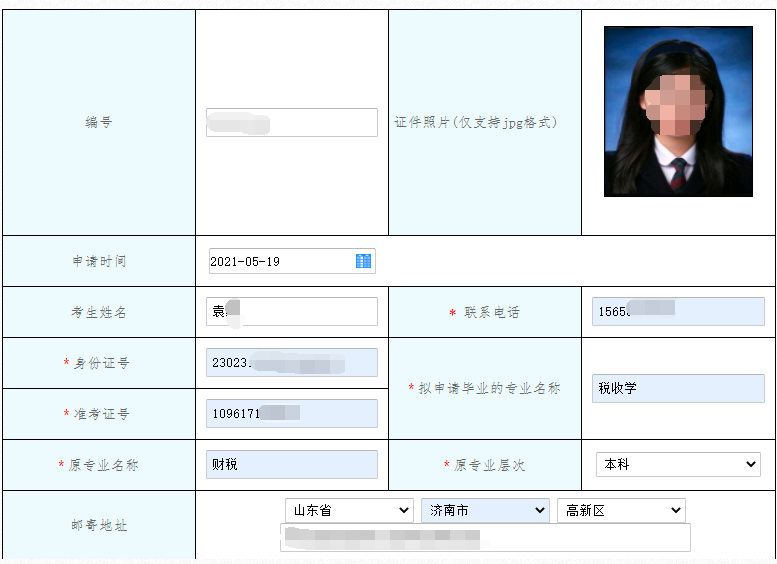The image size is (777, 564).
Task: Click the 证件照片(仅支持jpg格式) label
Action: [476, 122]
